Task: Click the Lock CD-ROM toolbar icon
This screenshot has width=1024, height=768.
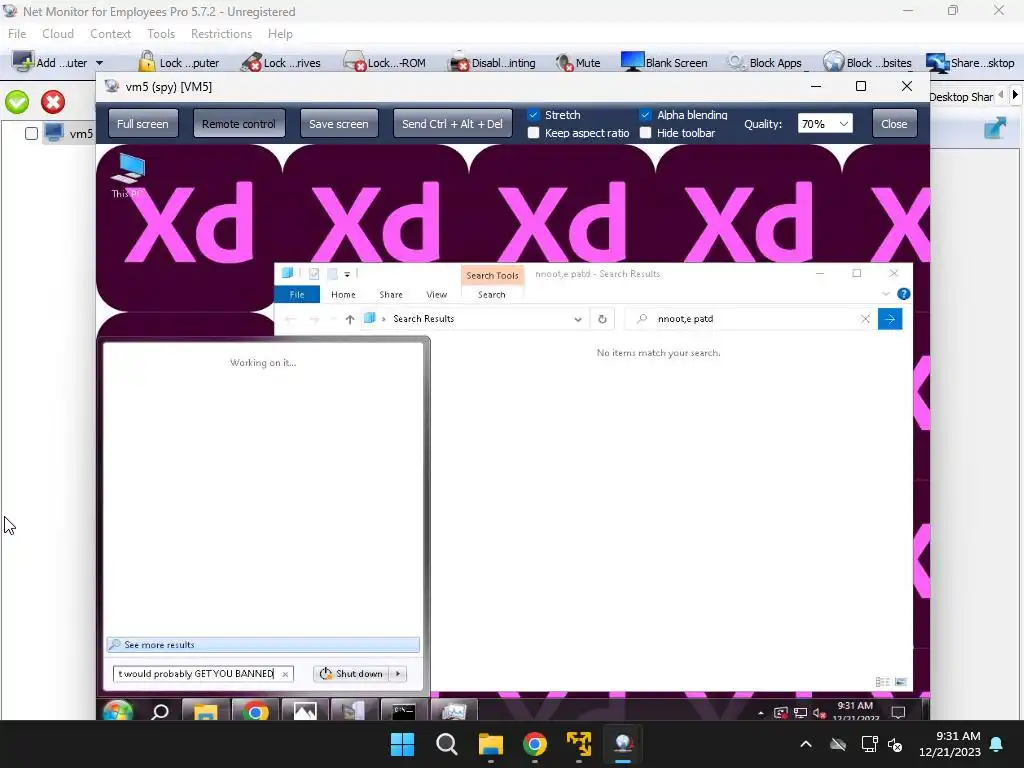Action: click(354, 61)
